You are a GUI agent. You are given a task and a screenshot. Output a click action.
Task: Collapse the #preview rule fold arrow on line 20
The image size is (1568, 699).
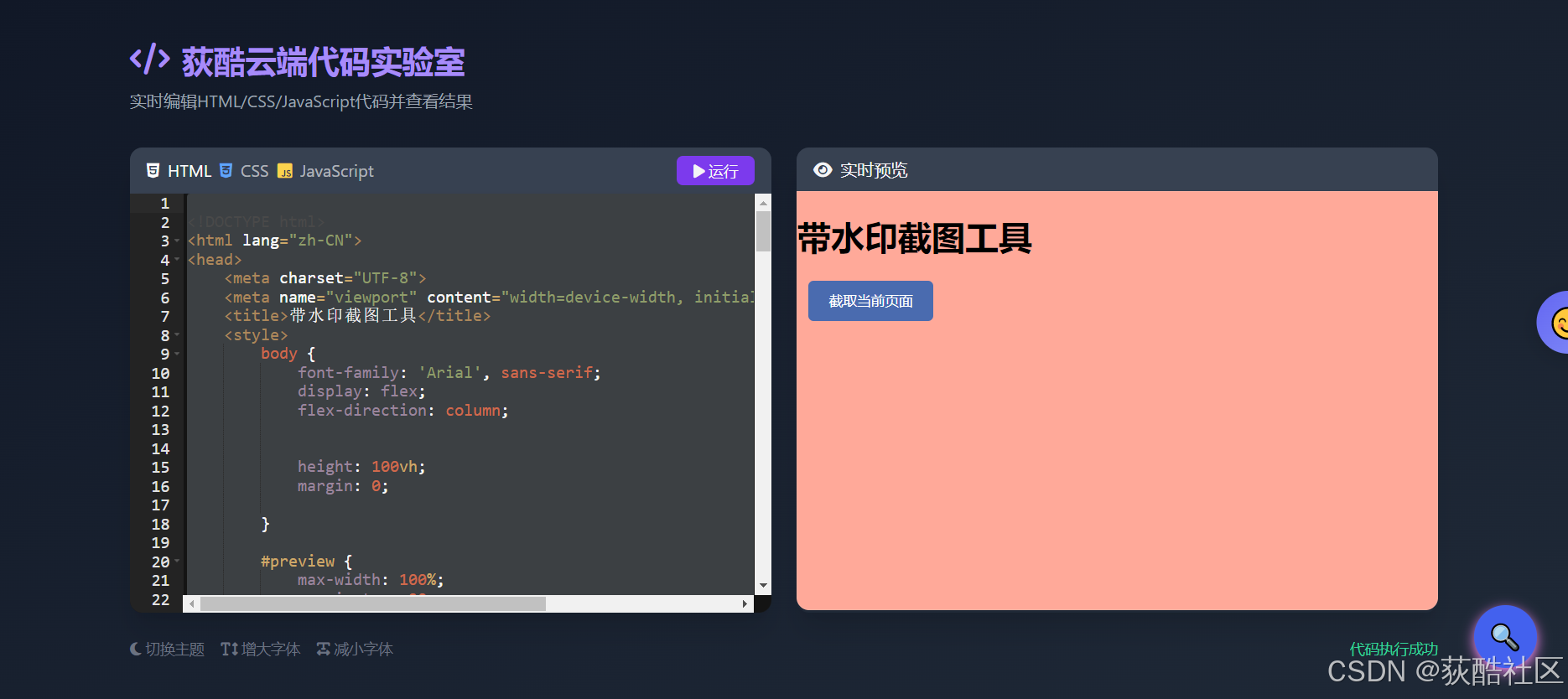pos(177,562)
